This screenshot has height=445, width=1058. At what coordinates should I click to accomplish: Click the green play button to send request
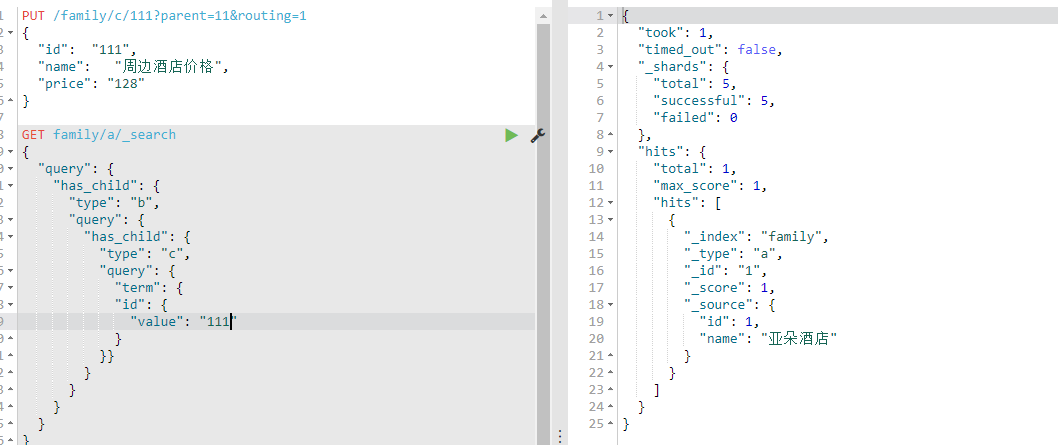click(x=511, y=135)
